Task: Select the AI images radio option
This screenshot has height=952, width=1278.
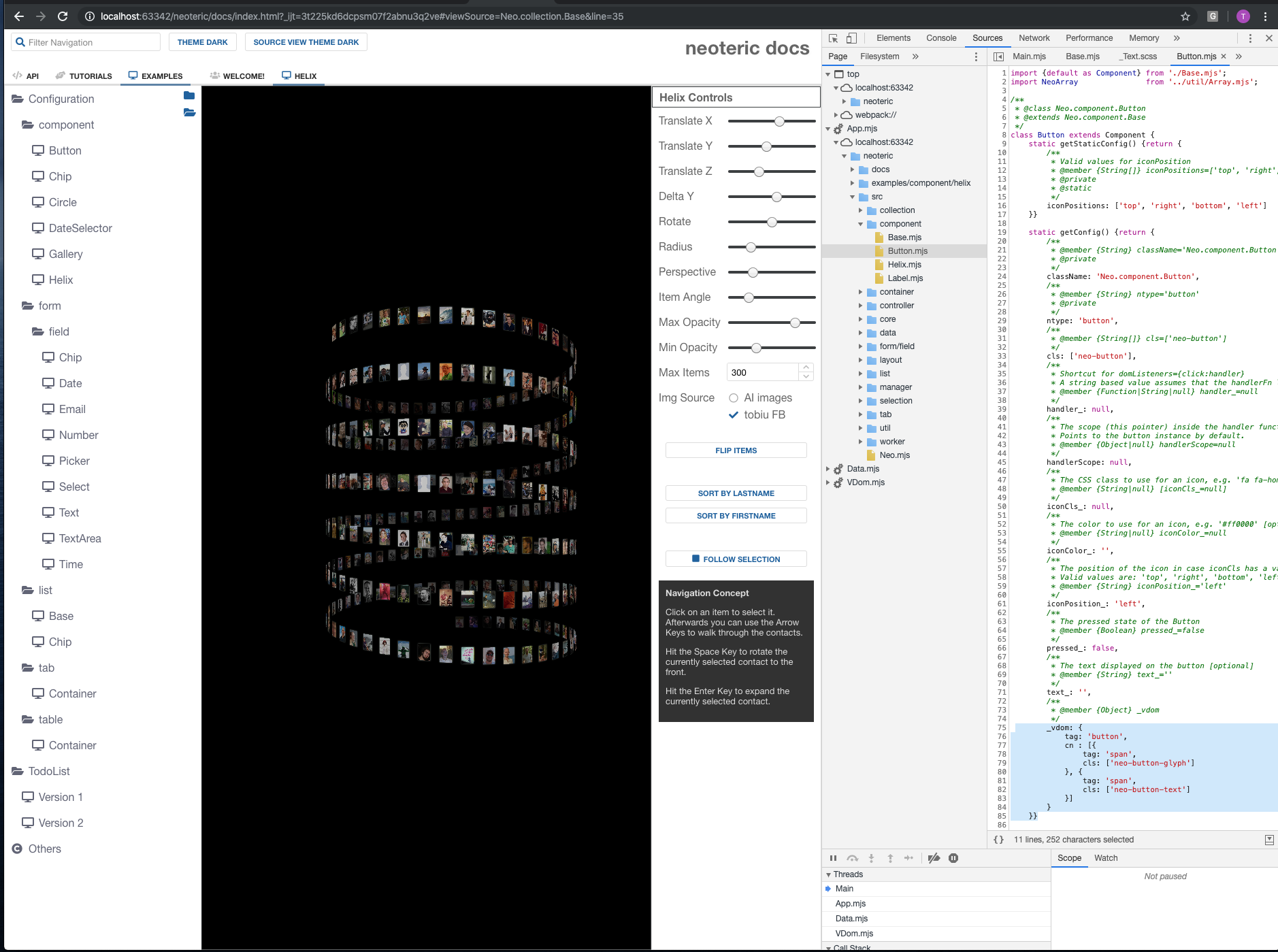Action: point(734,398)
